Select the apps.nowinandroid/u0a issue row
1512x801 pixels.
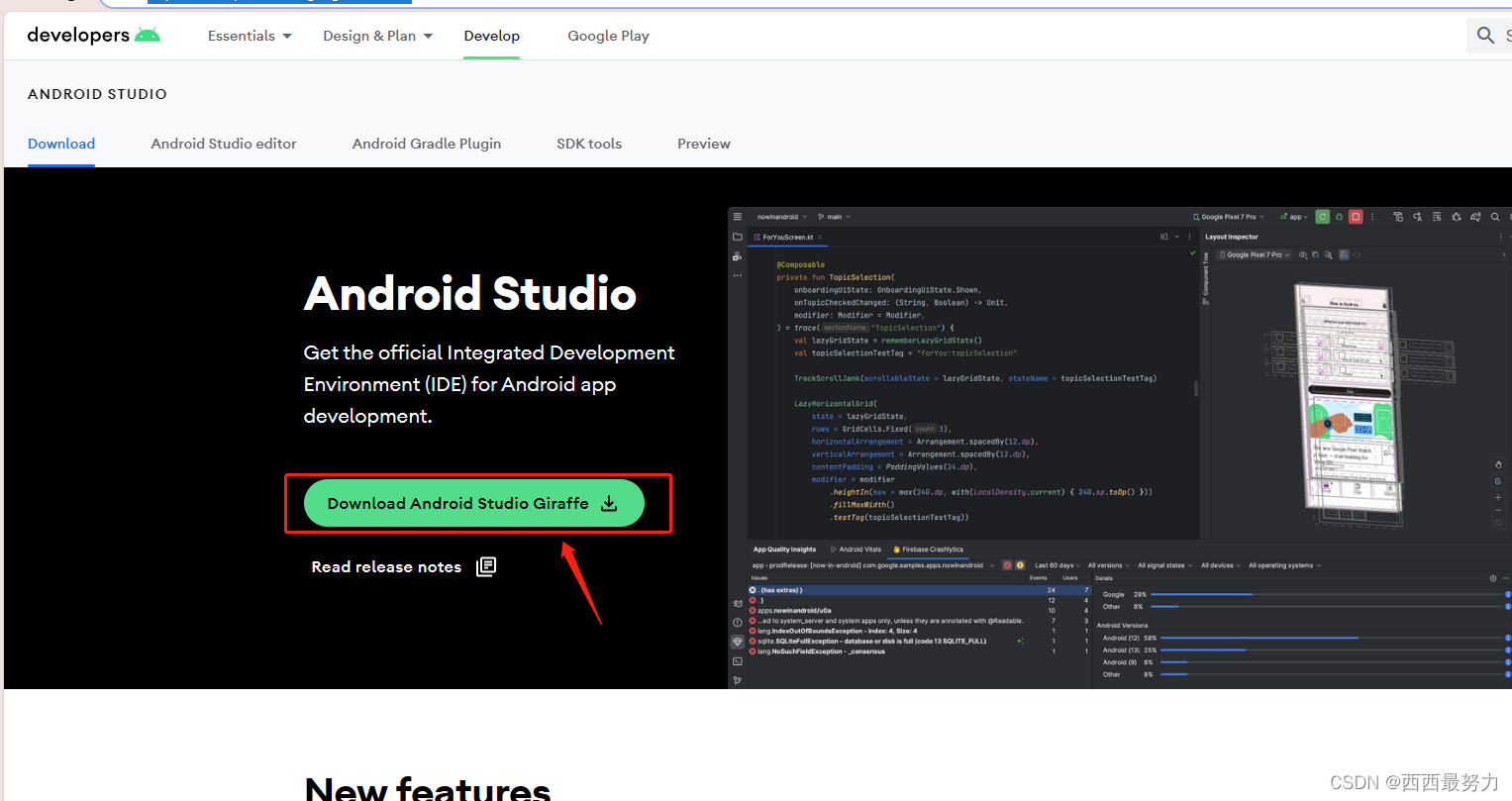tap(919, 611)
